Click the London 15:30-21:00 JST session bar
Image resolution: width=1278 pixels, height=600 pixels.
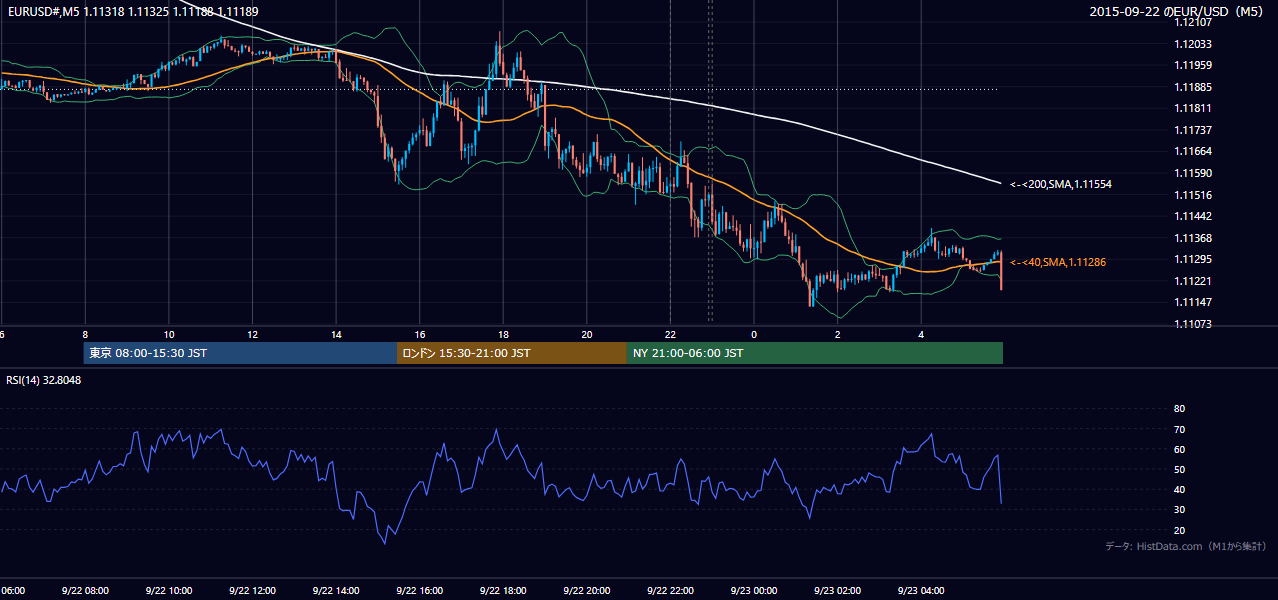512,353
